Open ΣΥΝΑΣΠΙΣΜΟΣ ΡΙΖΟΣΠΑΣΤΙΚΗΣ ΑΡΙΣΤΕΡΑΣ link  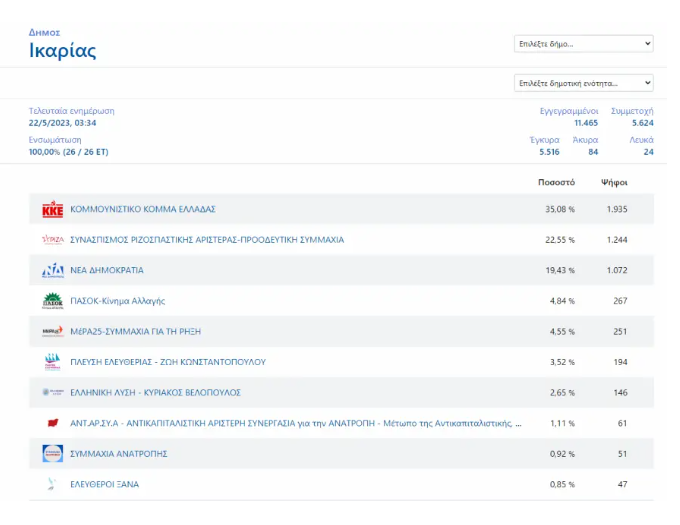[207, 240]
